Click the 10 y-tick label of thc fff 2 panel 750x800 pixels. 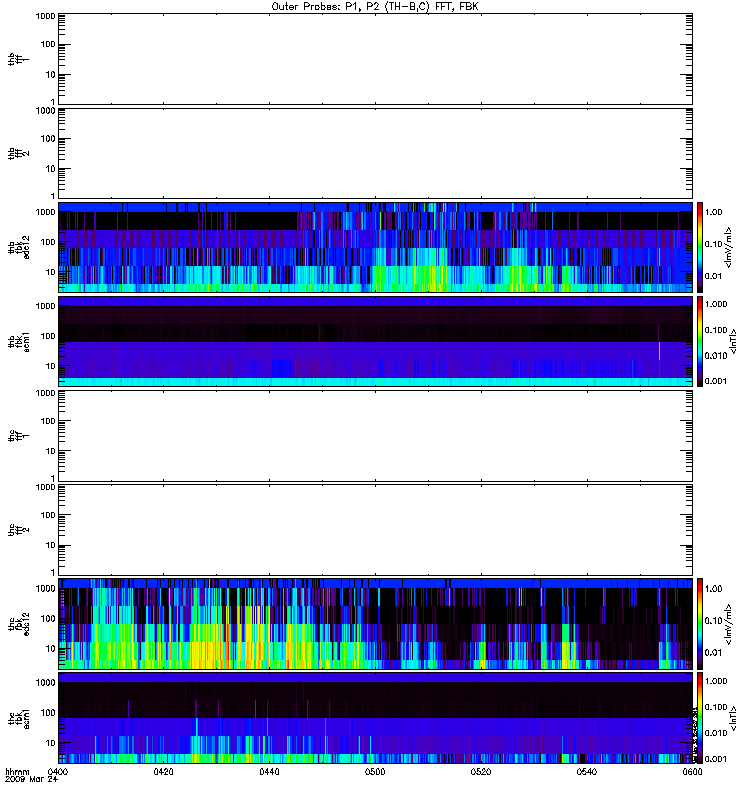tap(51, 545)
